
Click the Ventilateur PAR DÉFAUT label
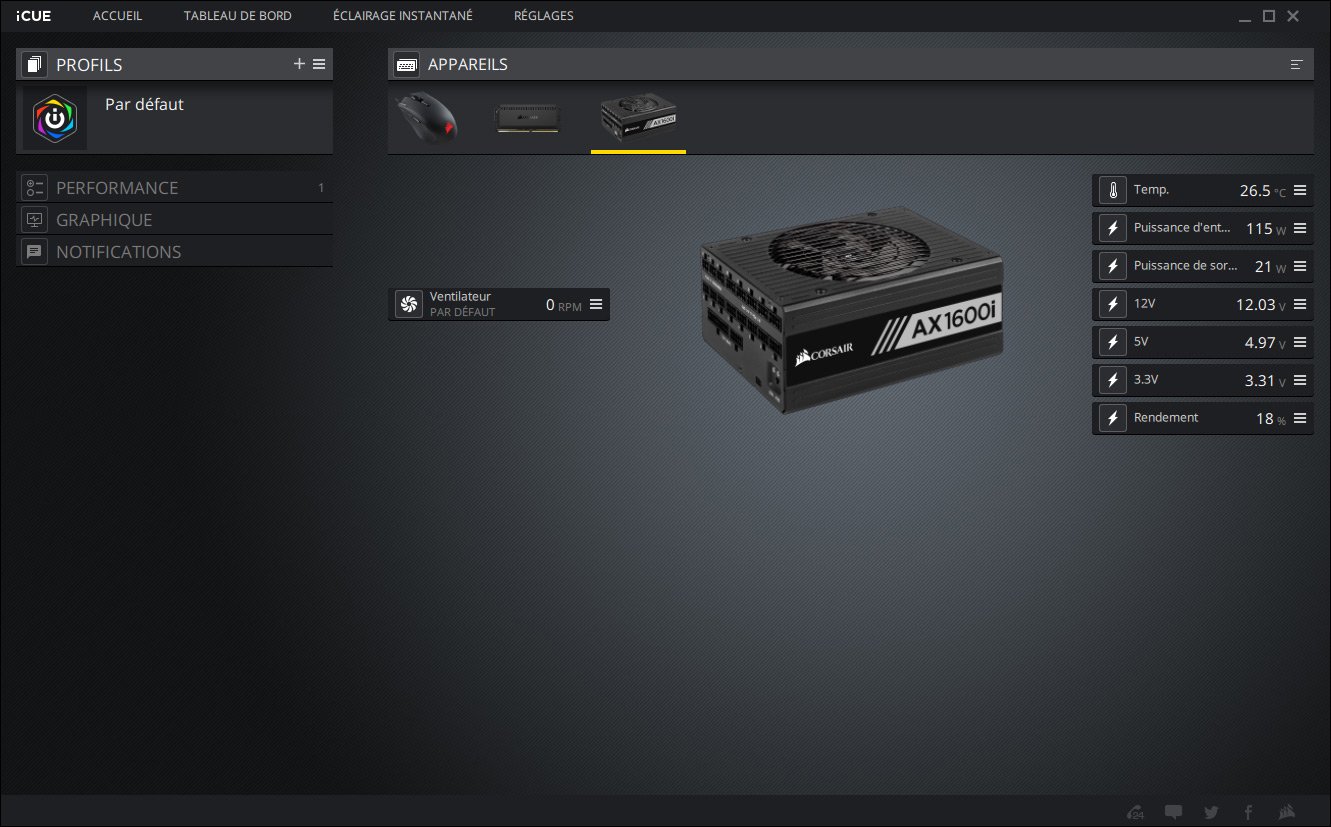click(462, 312)
